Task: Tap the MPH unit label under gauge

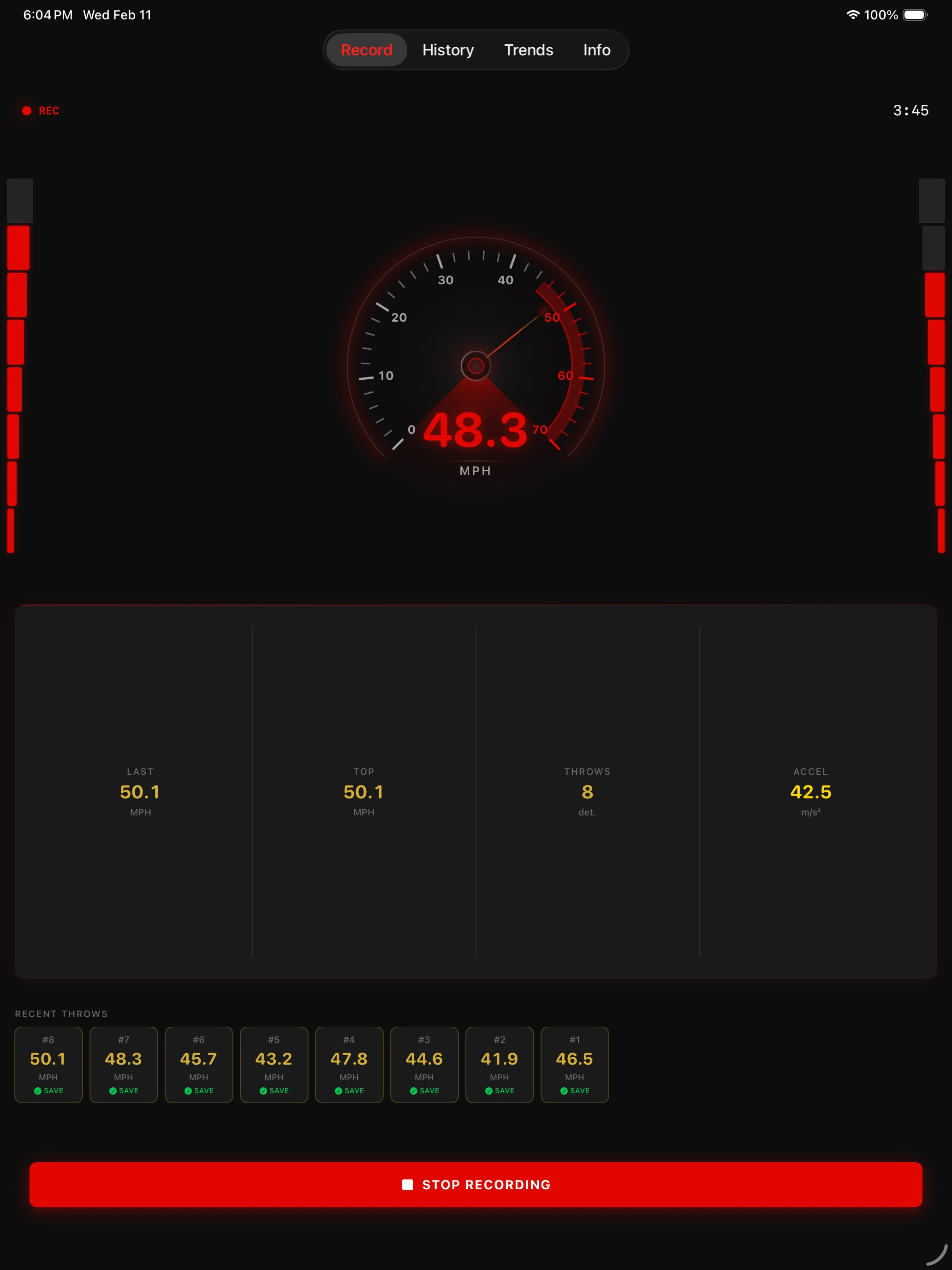Action: pyautogui.click(x=475, y=471)
